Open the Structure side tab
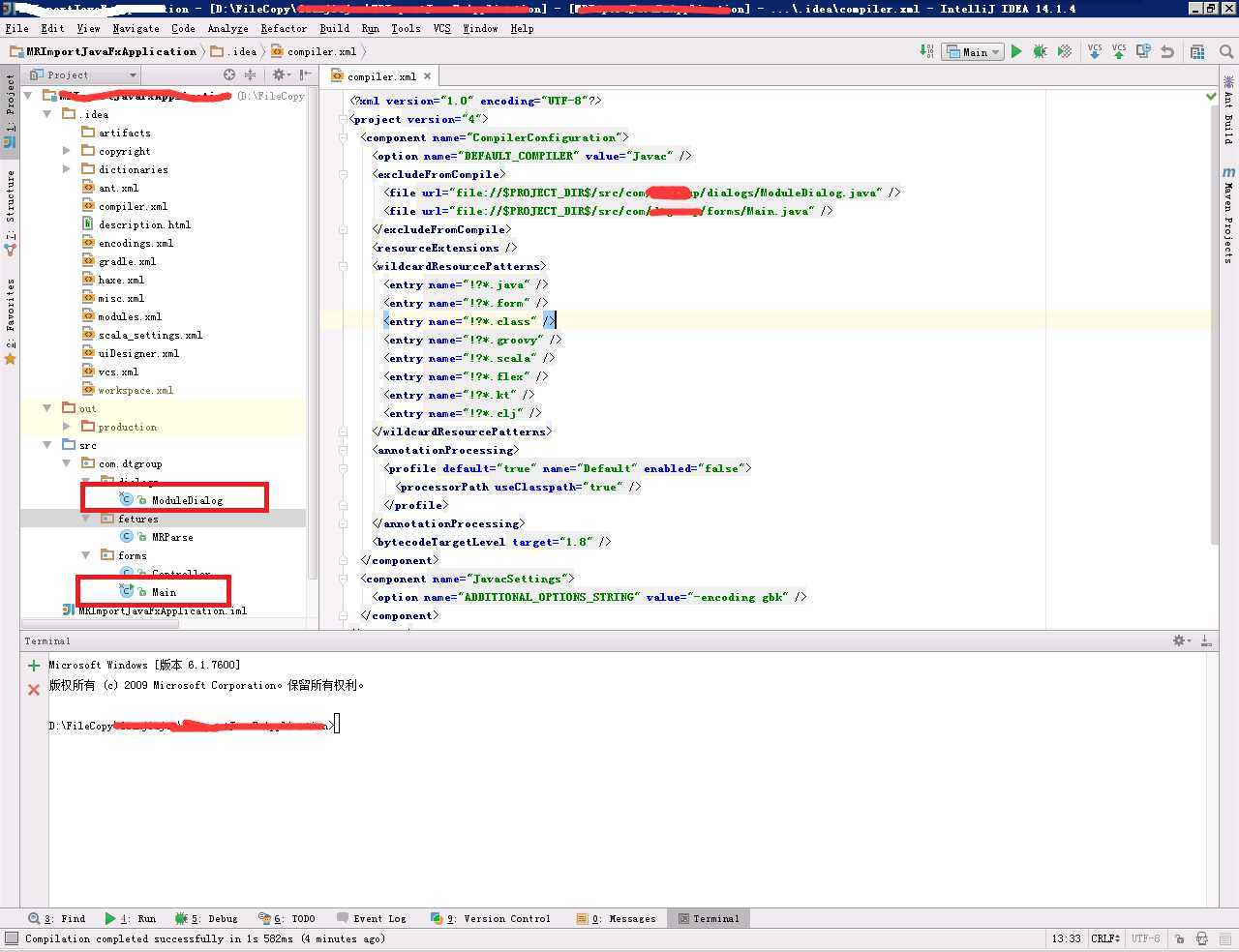1239x952 pixels. (x=10, y=212)
